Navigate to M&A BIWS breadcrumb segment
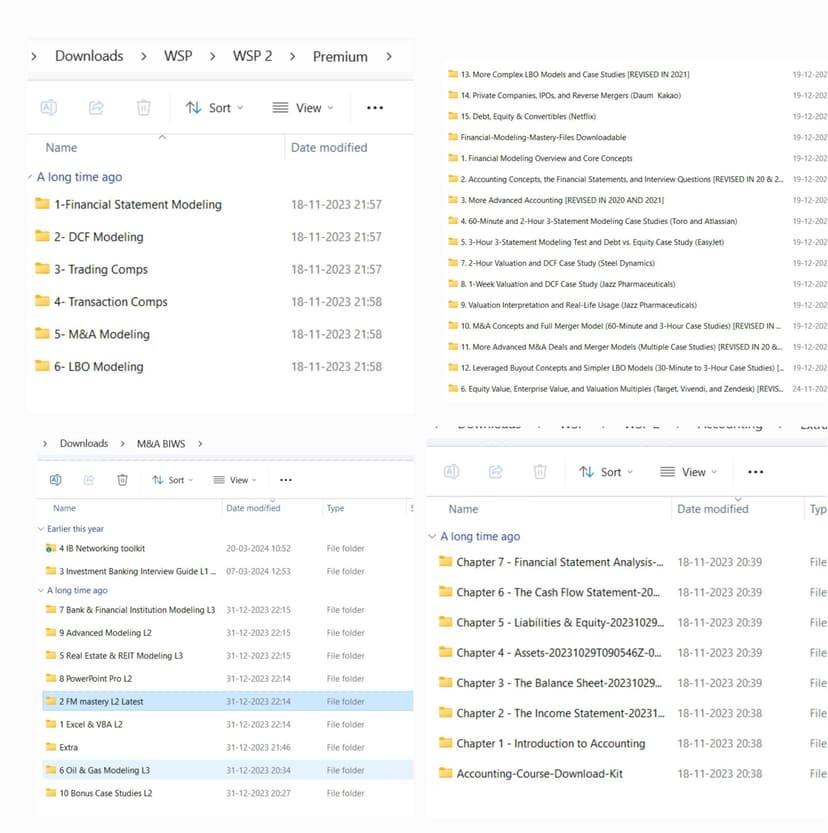The height and width of the screenshot is (833, 828). (x=160, y=443)
